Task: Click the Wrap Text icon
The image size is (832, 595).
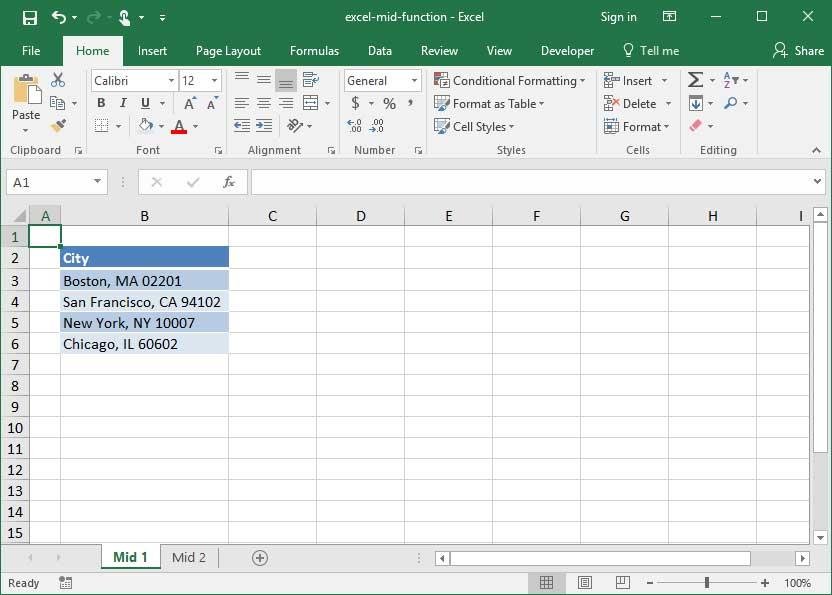Action: point(311,80)
